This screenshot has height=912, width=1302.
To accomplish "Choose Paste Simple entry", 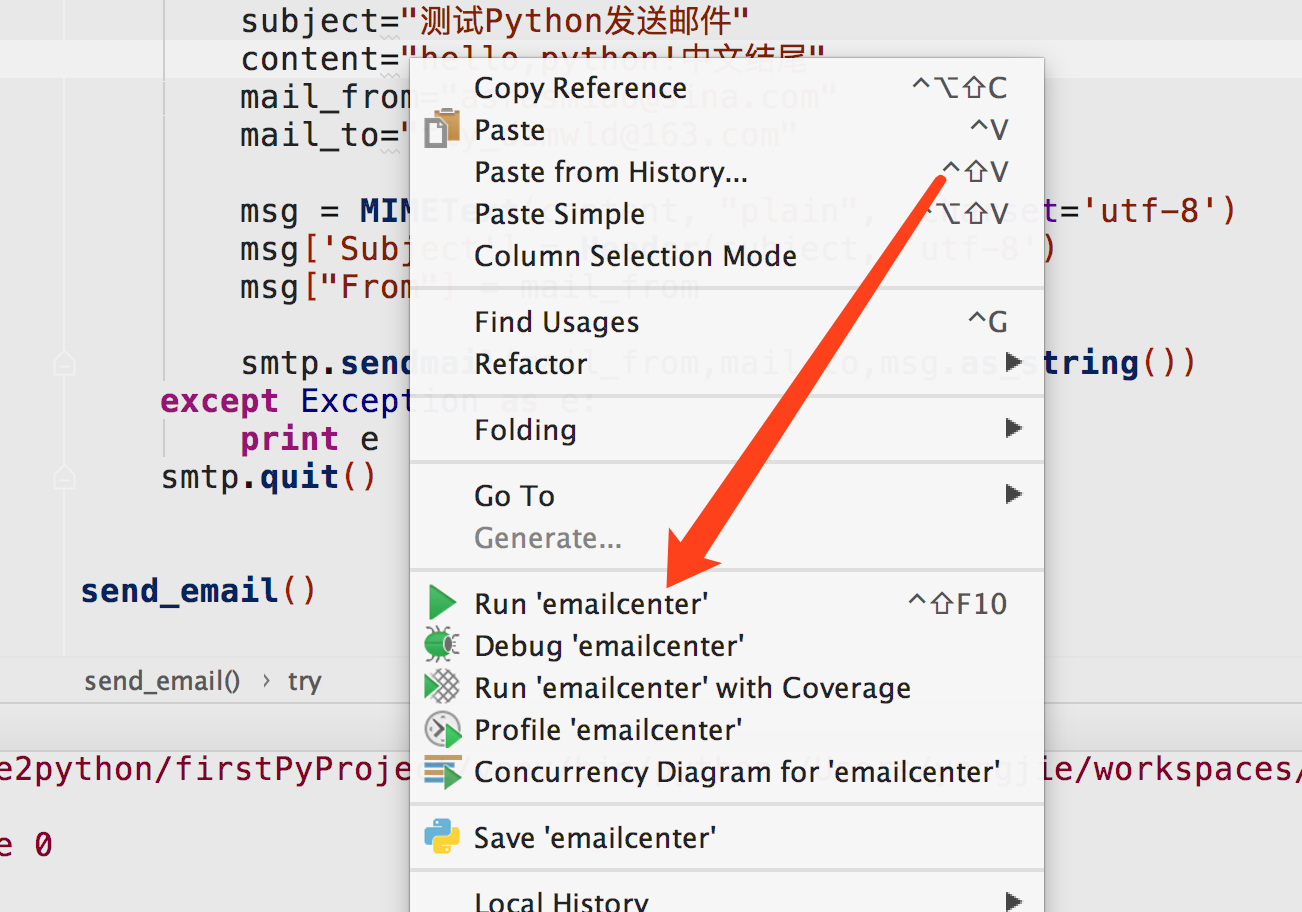I will coord(727,214).
